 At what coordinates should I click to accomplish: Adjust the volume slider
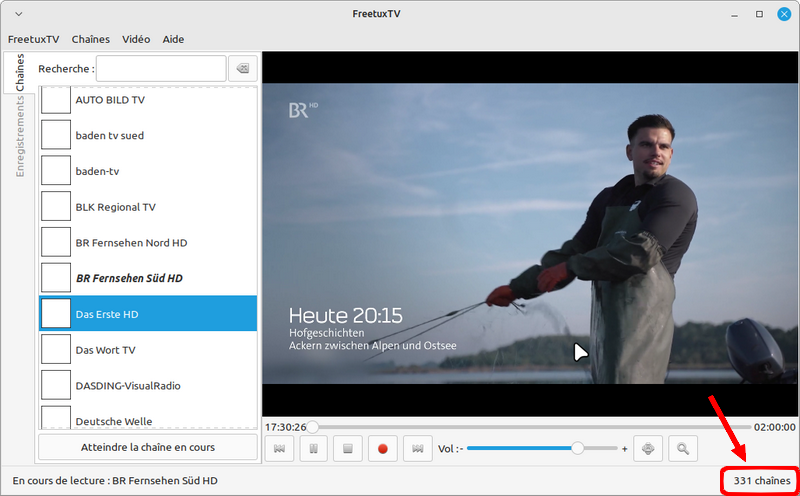542,449
